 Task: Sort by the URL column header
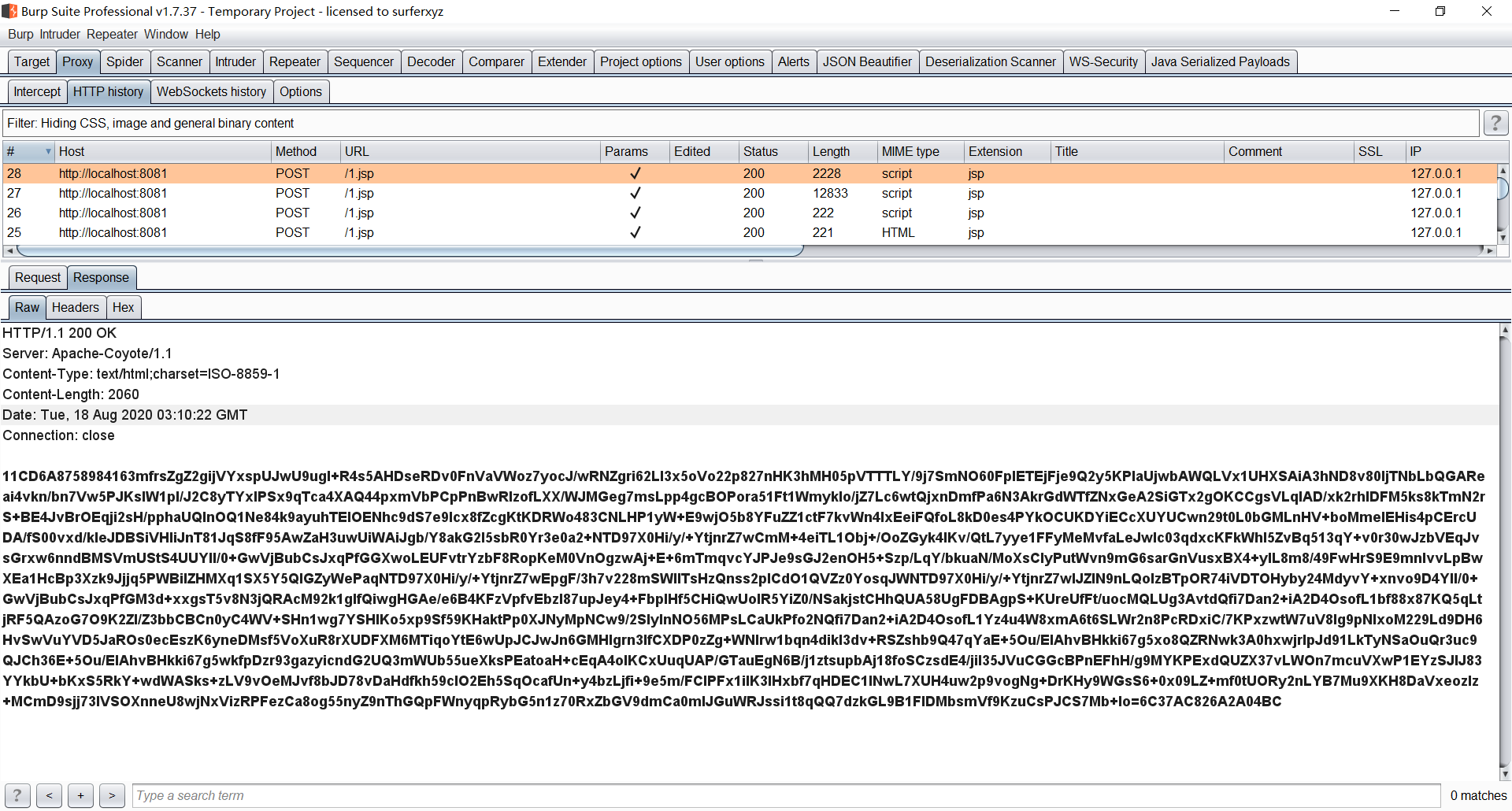tap(470, 151)
